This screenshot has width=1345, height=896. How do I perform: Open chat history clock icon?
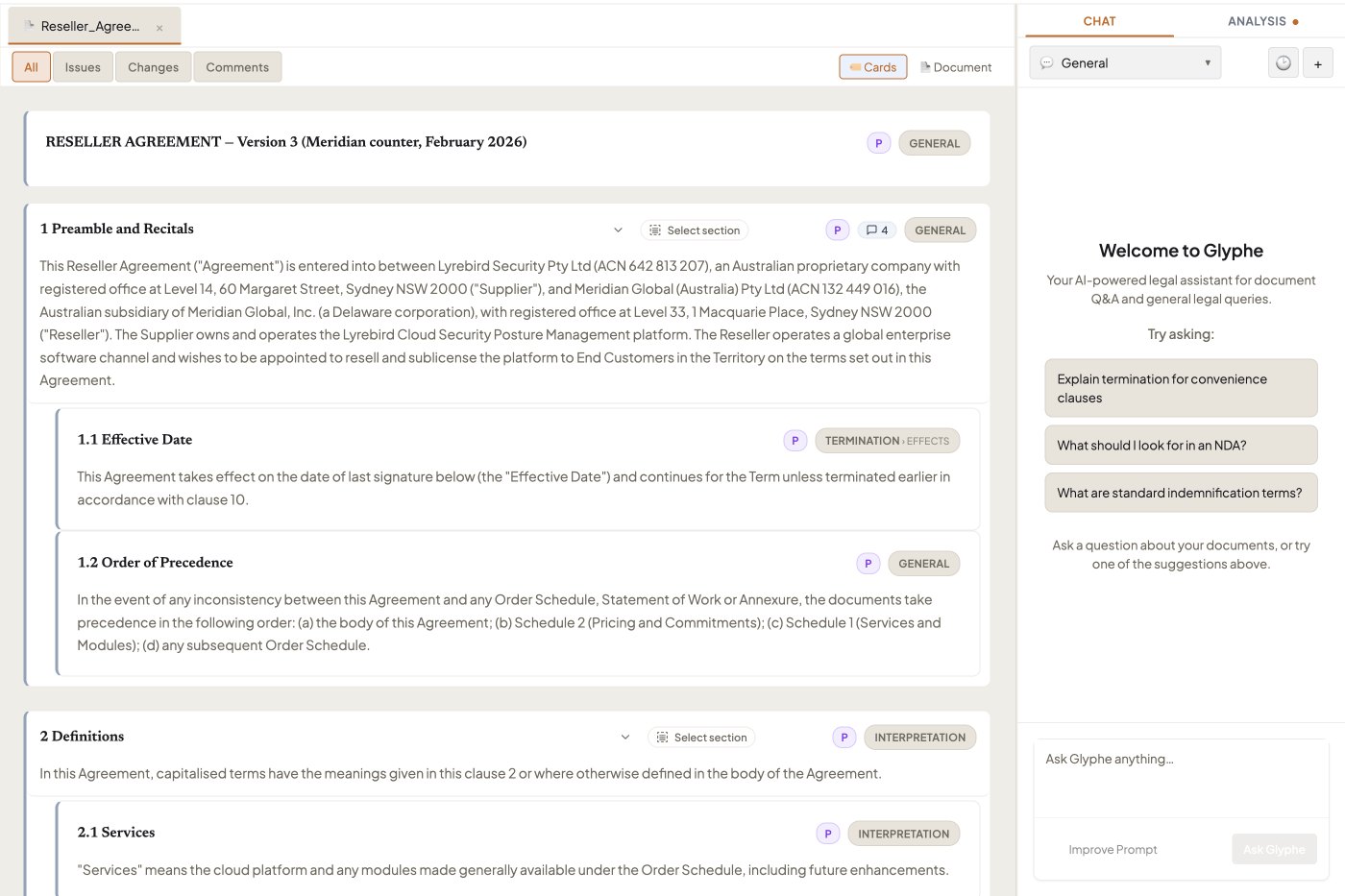point(1284,63)
